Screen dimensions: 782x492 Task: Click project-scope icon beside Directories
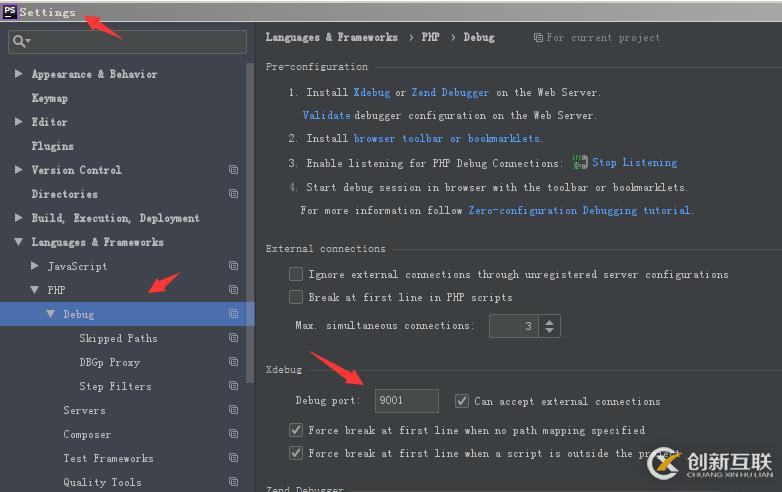[x=233, y=194]
